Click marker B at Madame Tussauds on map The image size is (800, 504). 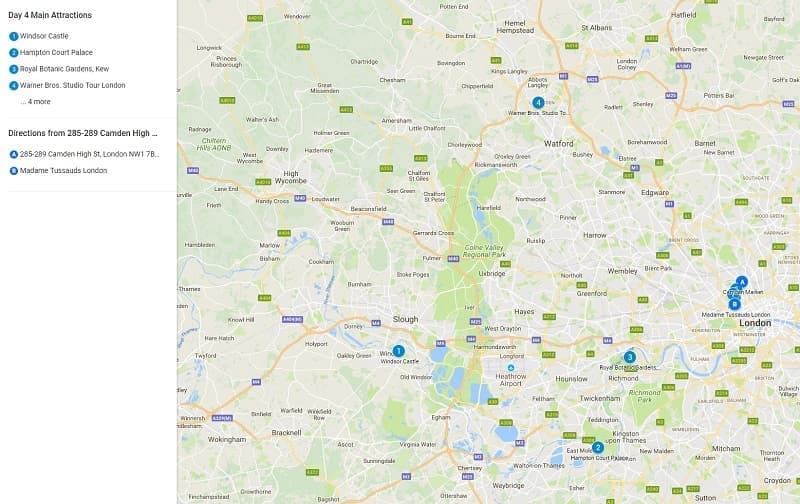click(734, 305)
